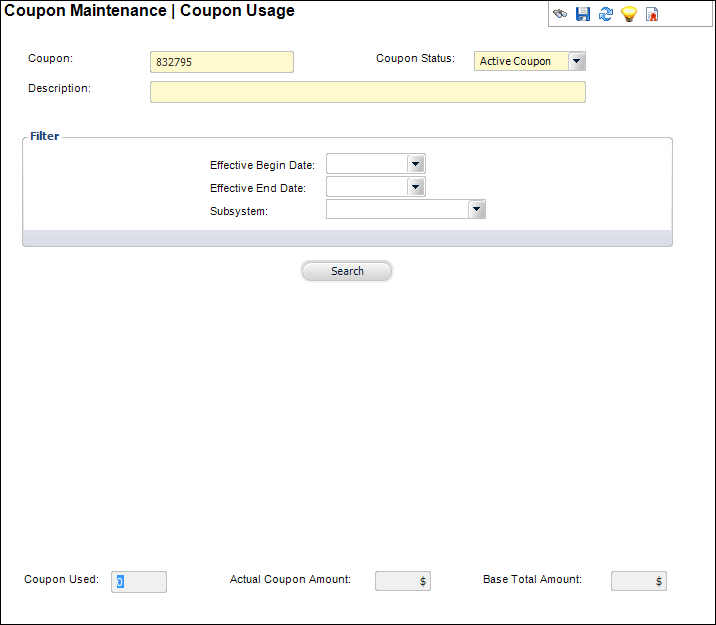Click the Actual Coupon Amount field
The height and width of the screenshot is (625, 716).
pyautogui.click(x=402, y=581)
